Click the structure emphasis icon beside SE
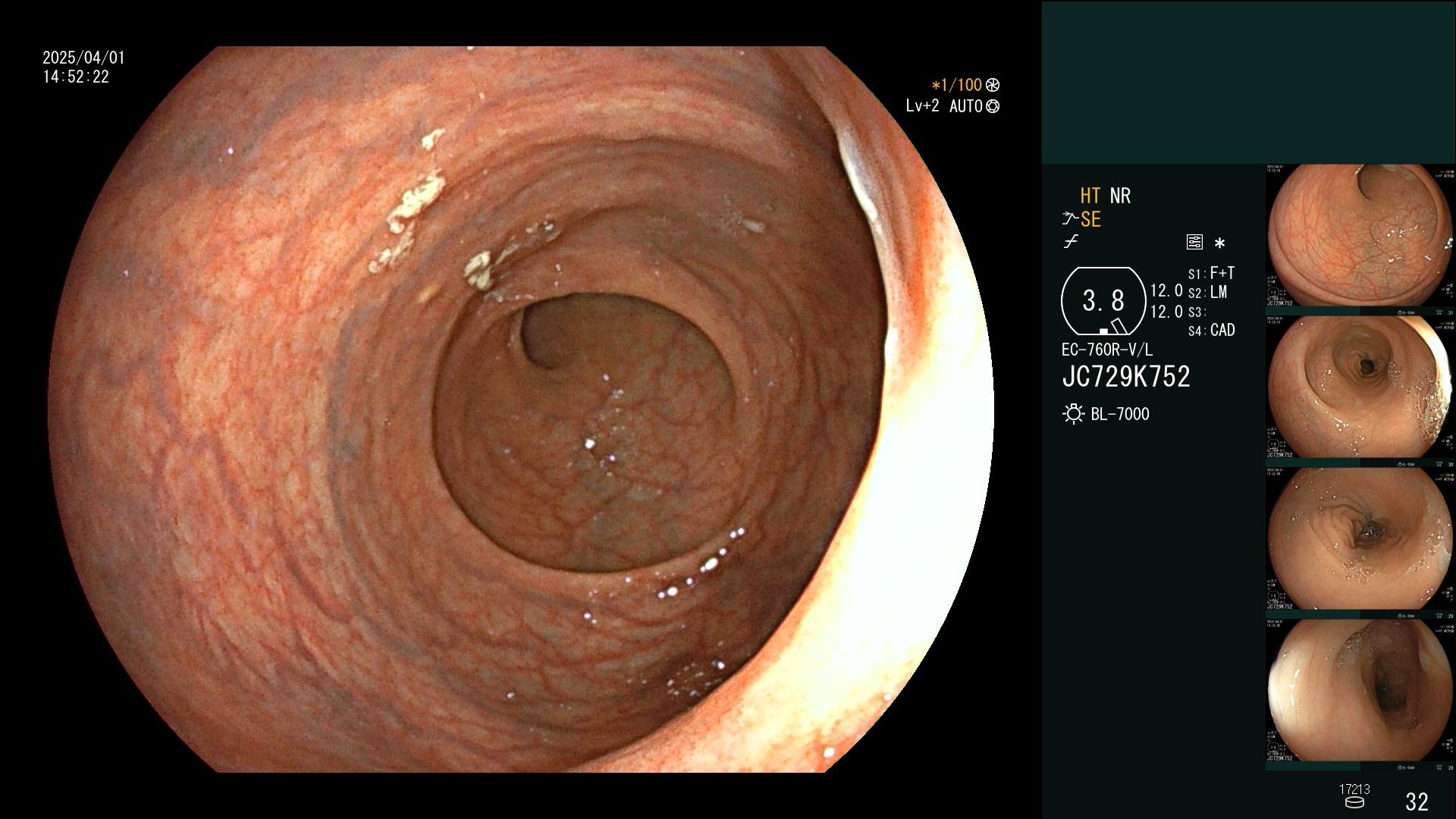Viewport: 1456px width, 819px height. pos(1070,220)
